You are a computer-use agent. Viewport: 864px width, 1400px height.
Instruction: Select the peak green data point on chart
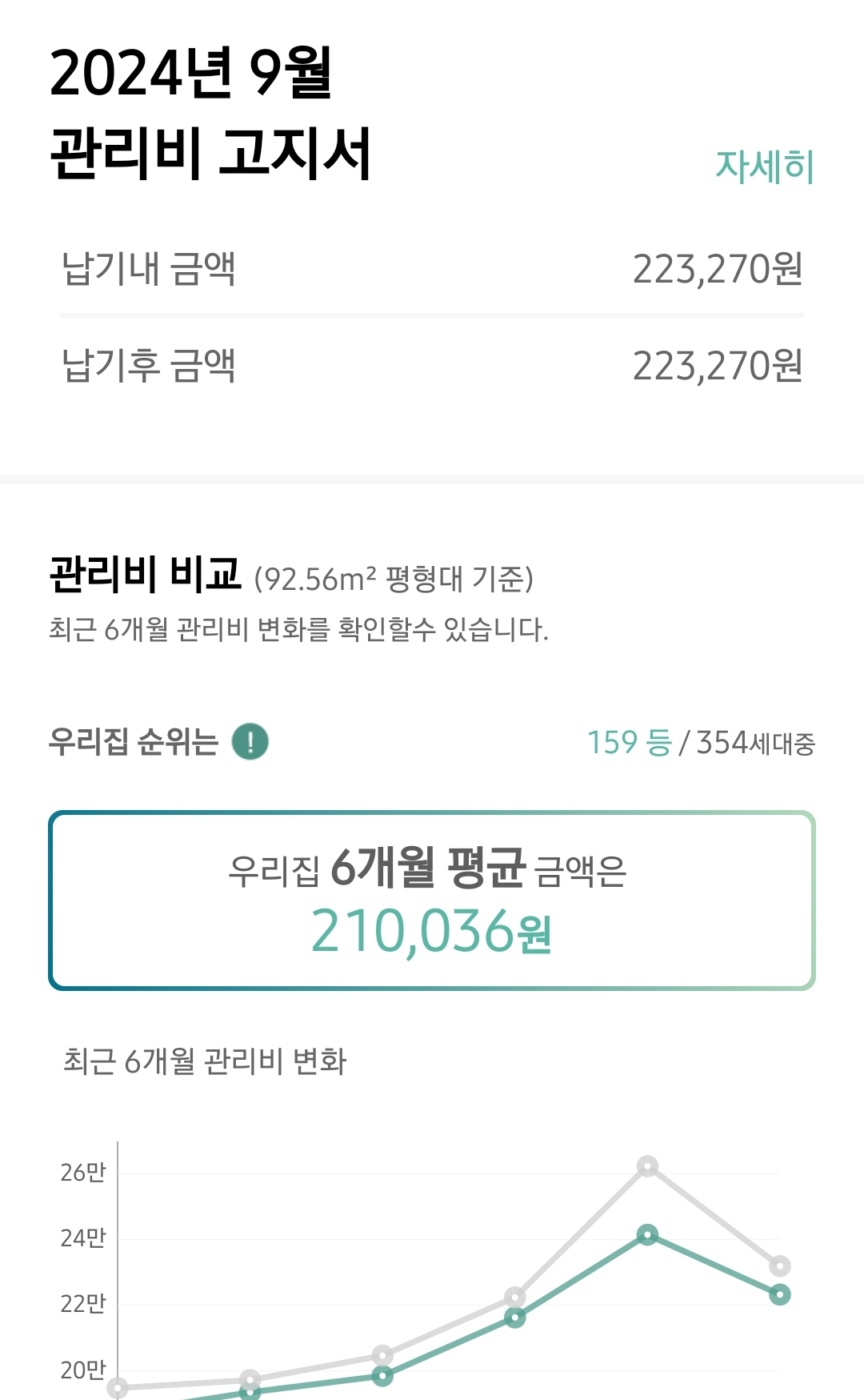click(x=647, y=1235)
